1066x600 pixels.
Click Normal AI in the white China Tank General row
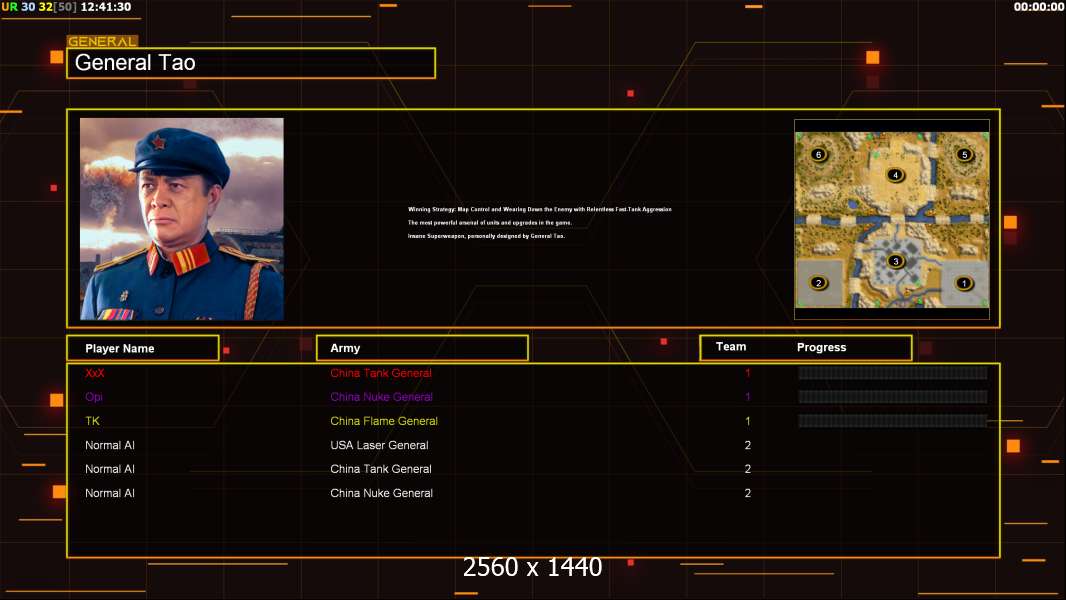pyautogui.click(x=109, y=469)
